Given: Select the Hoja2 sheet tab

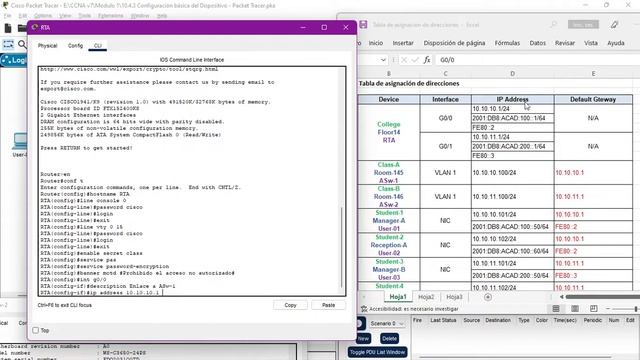Looking at the screenshot, I should click(x=426, y=297).
